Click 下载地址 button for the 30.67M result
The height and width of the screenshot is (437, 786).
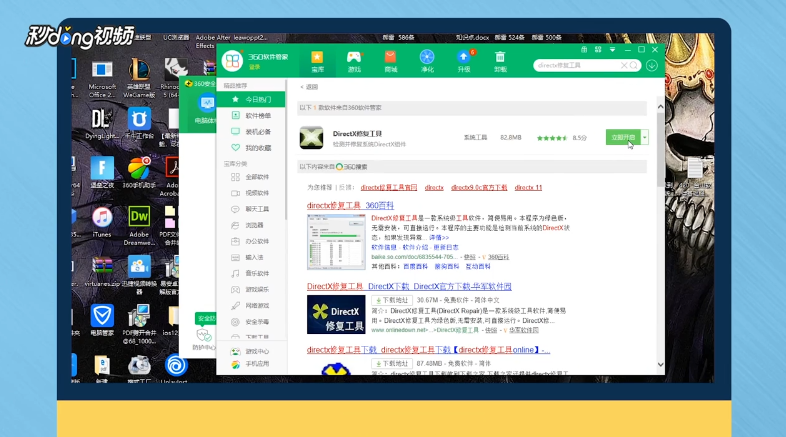point(391,300)
